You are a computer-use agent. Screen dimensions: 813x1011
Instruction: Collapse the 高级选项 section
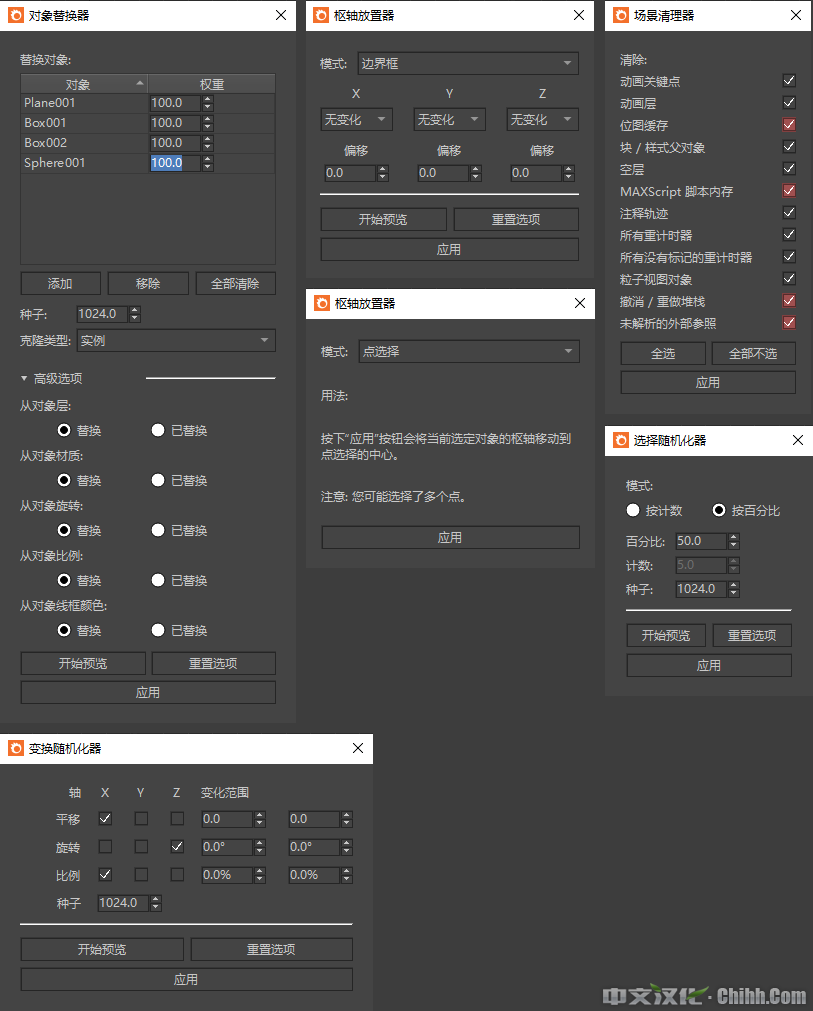tap(25, 379)
